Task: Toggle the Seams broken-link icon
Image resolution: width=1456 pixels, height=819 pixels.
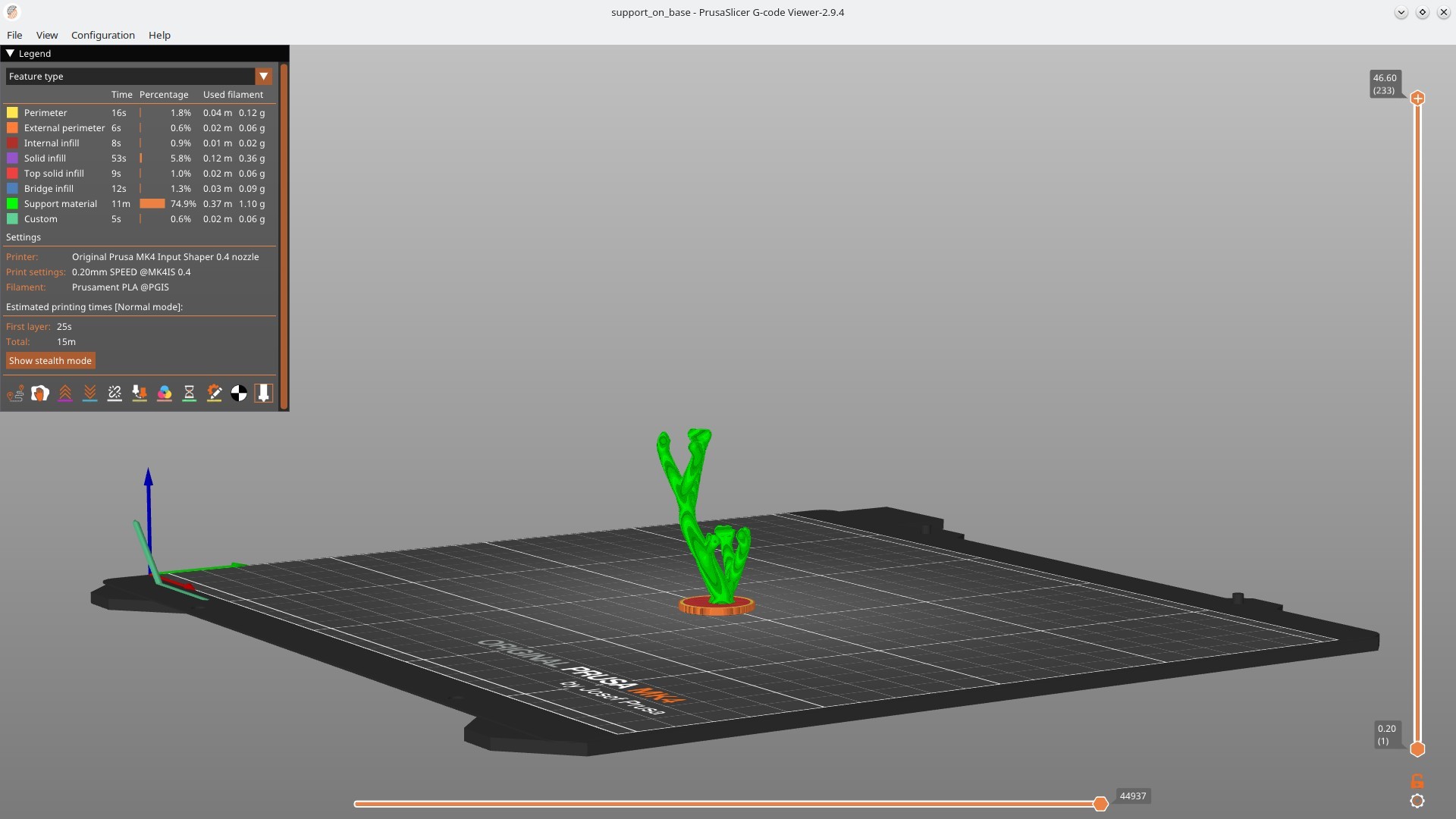Action: point(115,393)
